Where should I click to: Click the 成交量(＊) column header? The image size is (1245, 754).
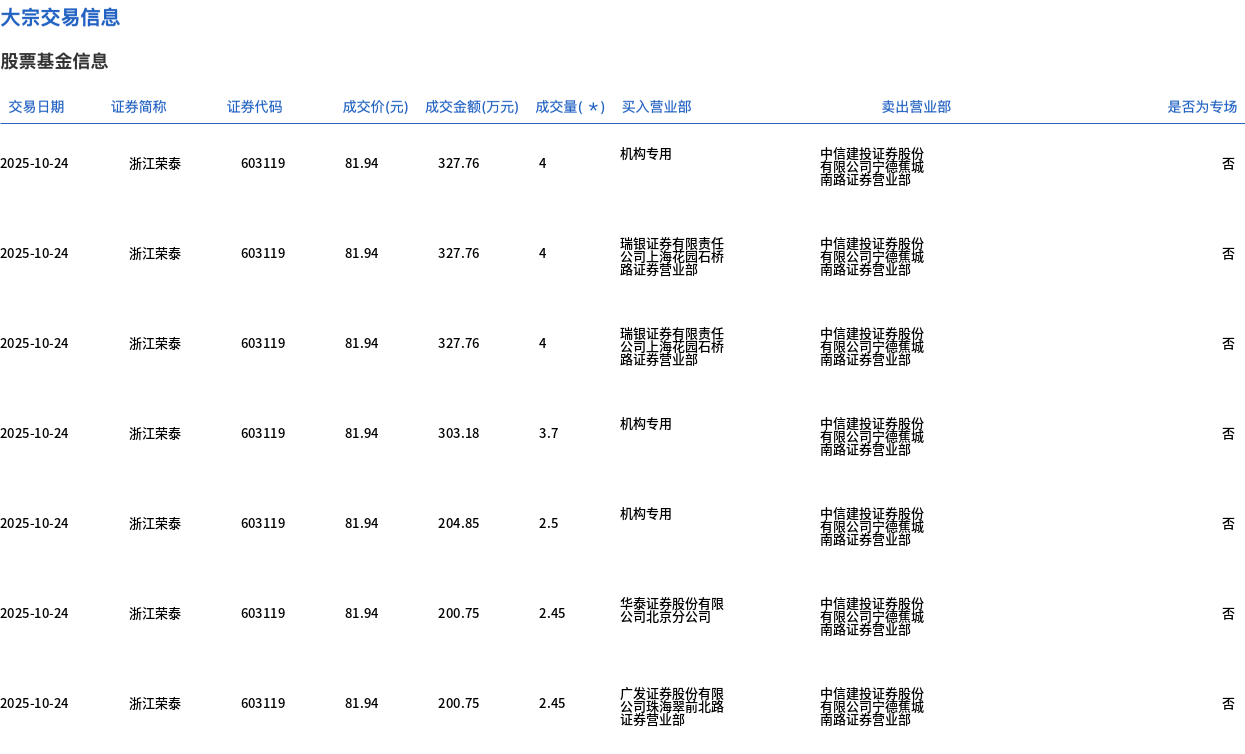click(570, 107)
